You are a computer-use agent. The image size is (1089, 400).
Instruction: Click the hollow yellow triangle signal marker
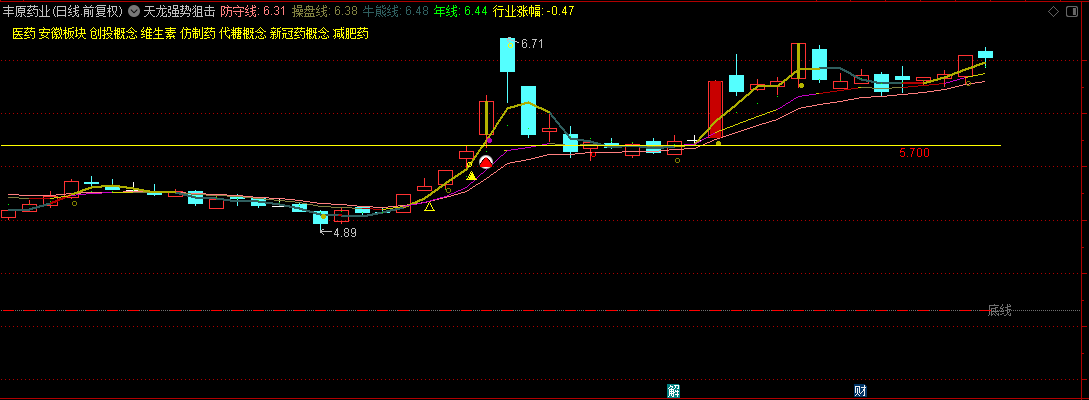430,206
